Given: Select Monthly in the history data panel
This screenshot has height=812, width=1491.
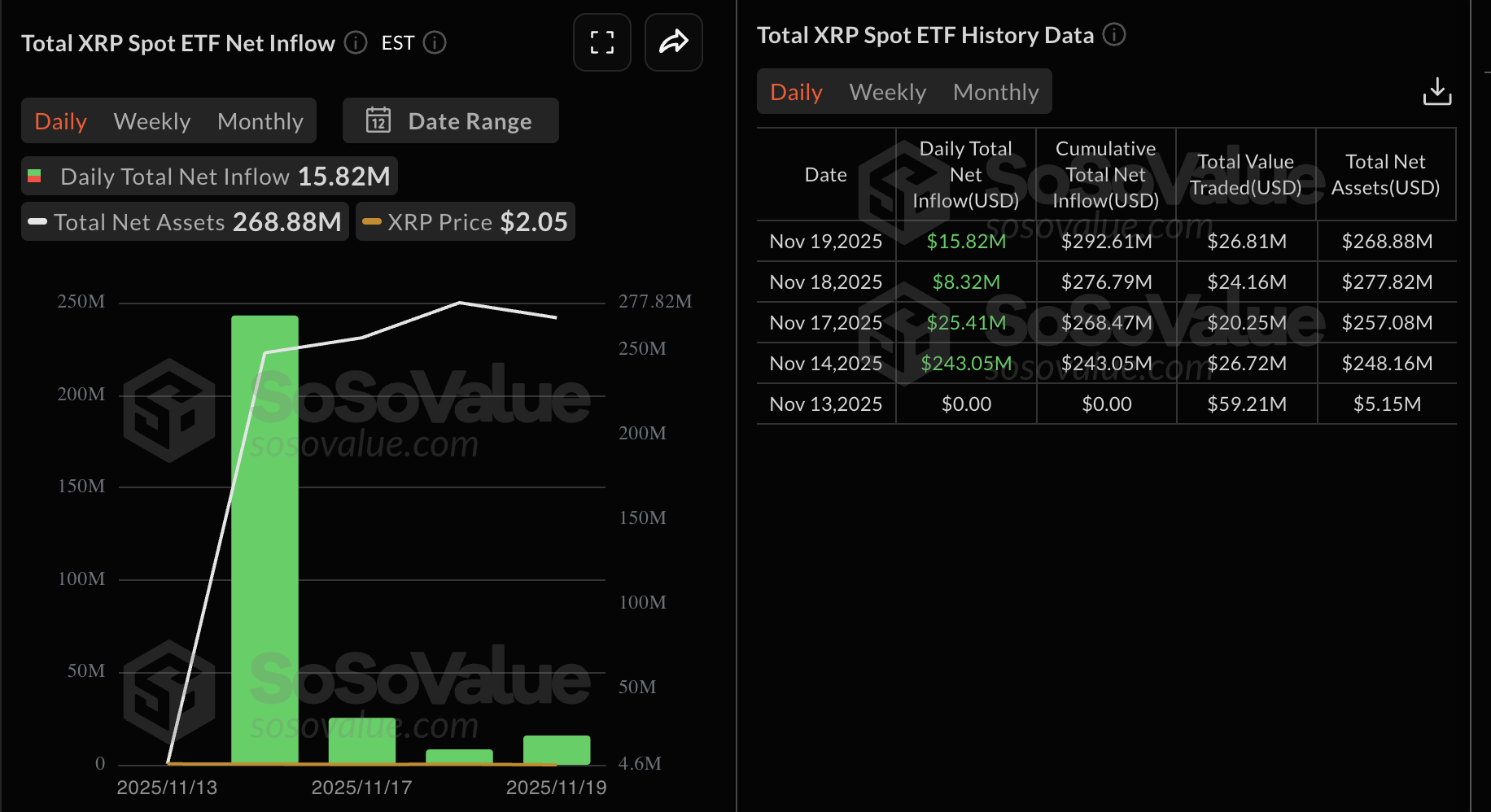Looking at the screenshot, I should [x=996, y=91].
